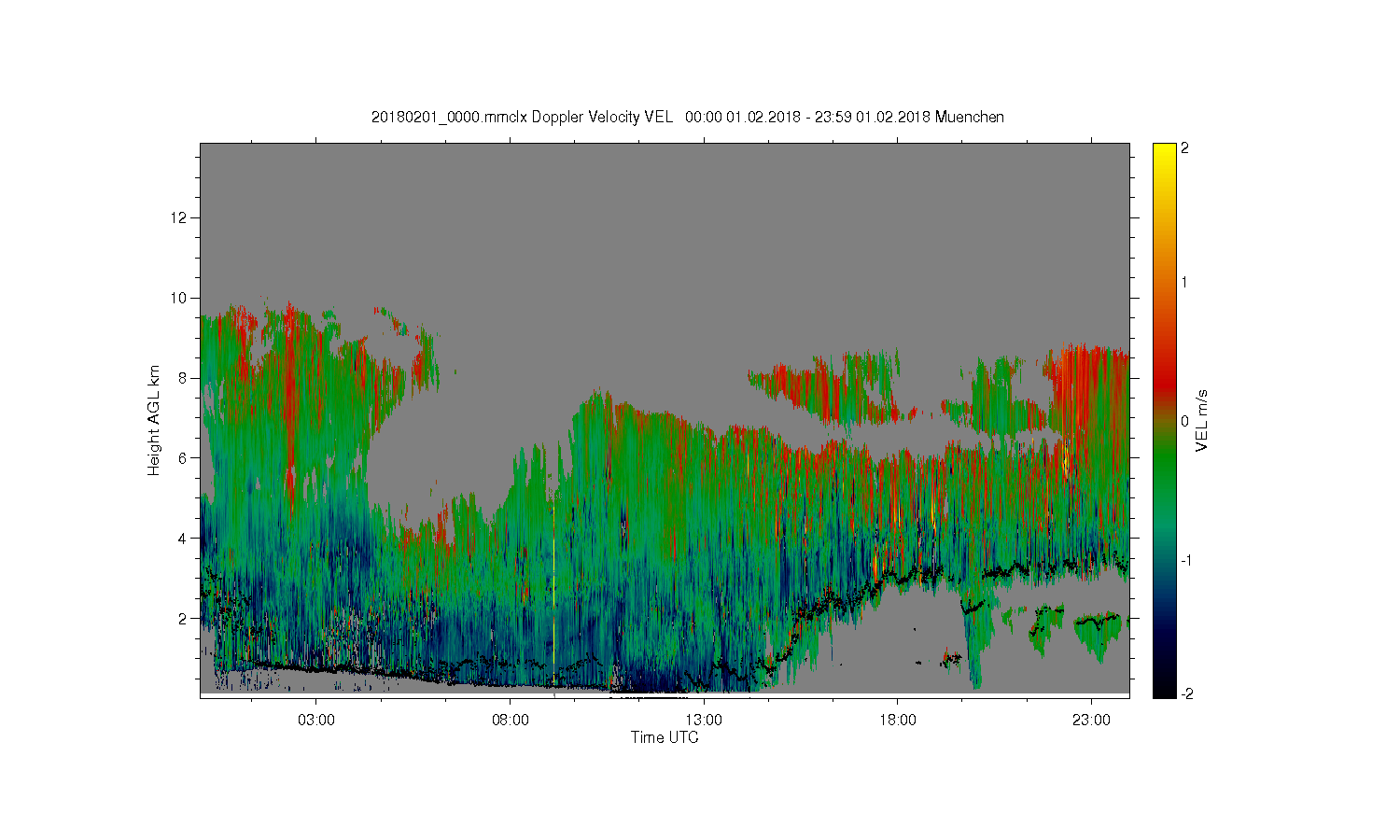Click the colorbar value -2 label
Image resolution: width=1400 pixels, height=840 pixels.
(1186, 694)
